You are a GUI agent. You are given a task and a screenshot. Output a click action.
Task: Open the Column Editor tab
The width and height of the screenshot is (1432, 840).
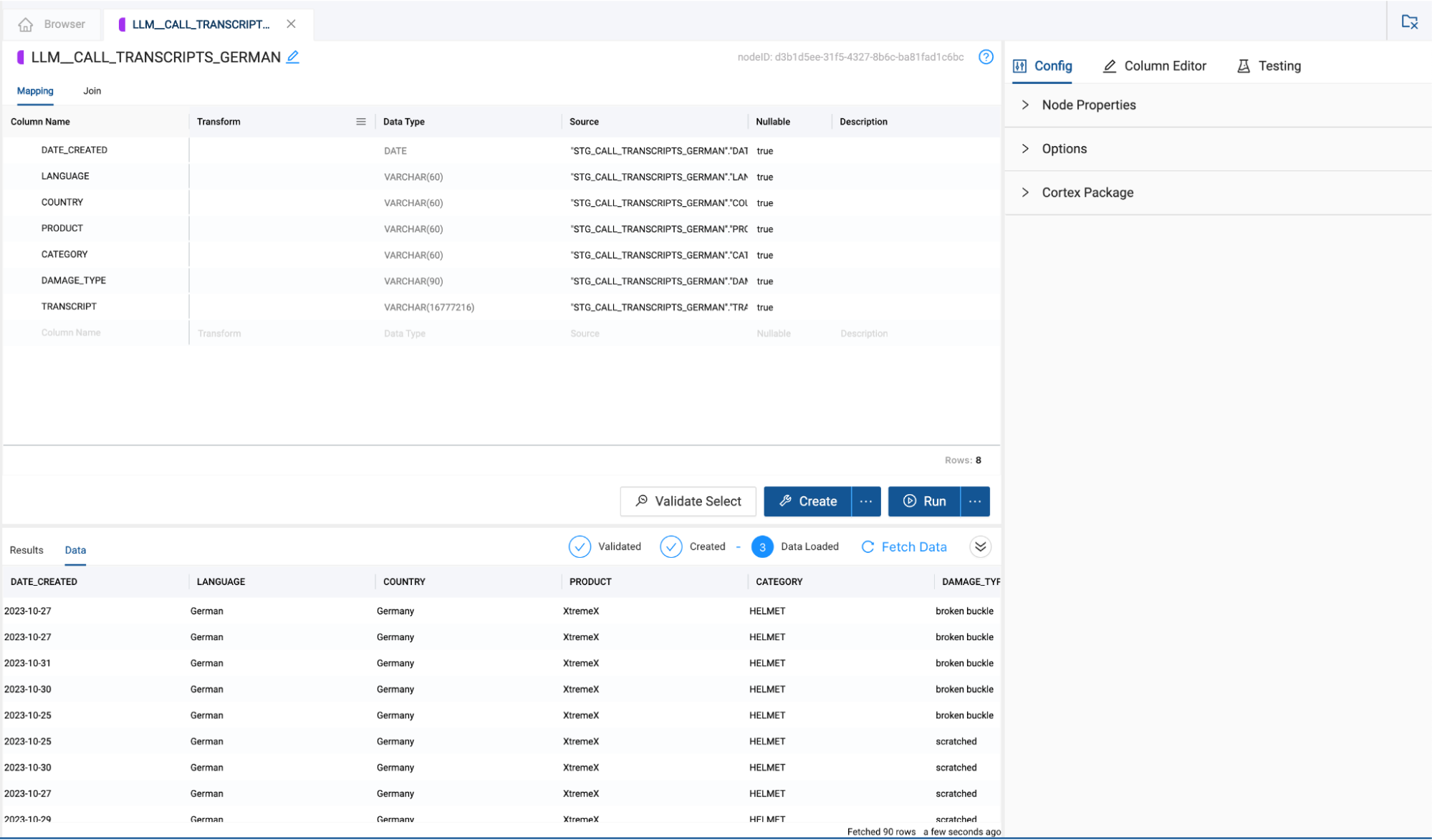tap(1154, 66)
